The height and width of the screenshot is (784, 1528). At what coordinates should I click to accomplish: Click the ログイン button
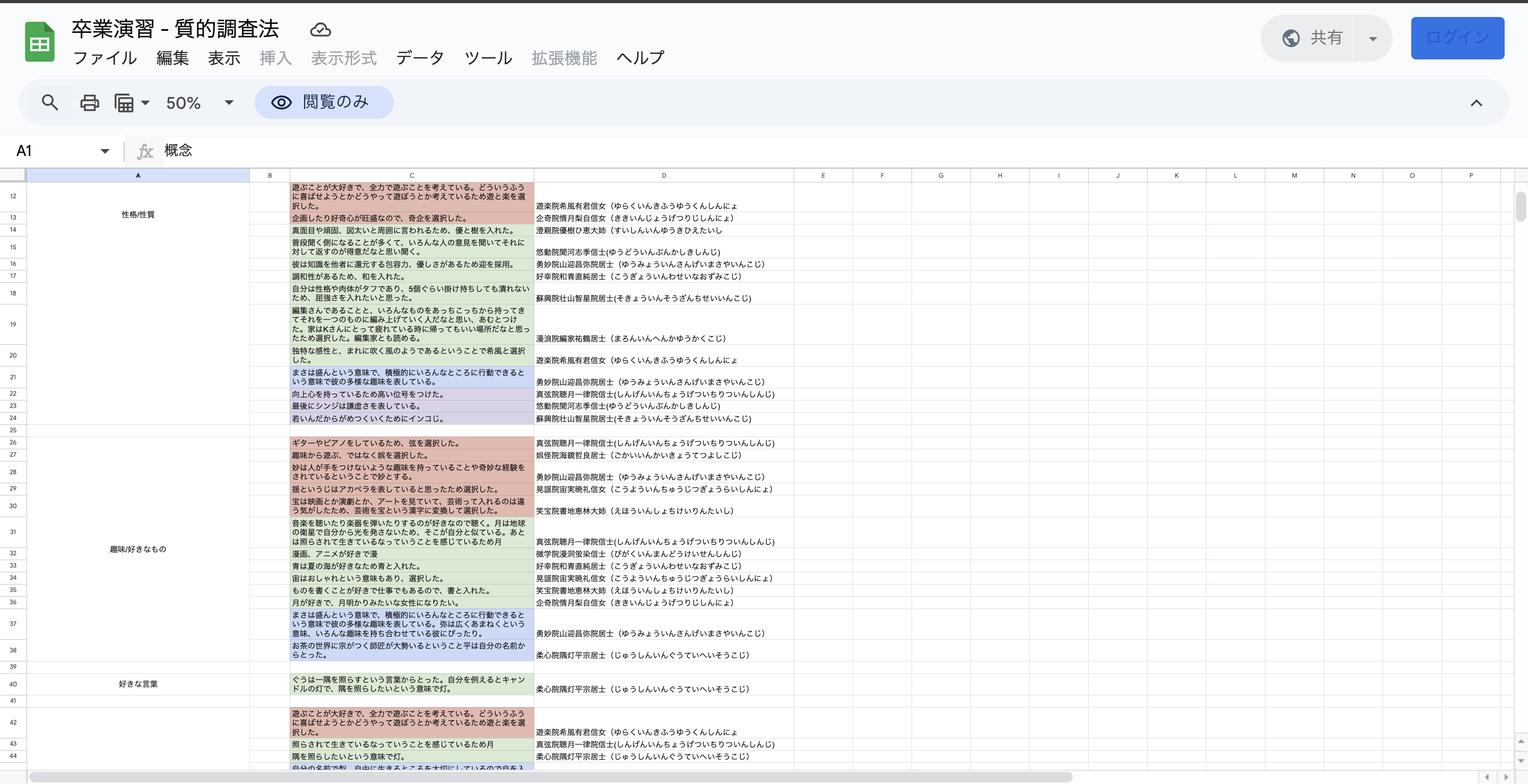(1457, 38)
